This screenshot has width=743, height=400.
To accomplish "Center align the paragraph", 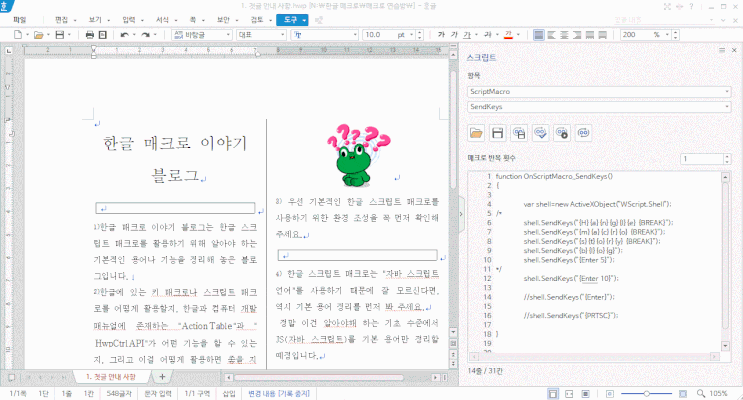I will (x=564, y=35).
